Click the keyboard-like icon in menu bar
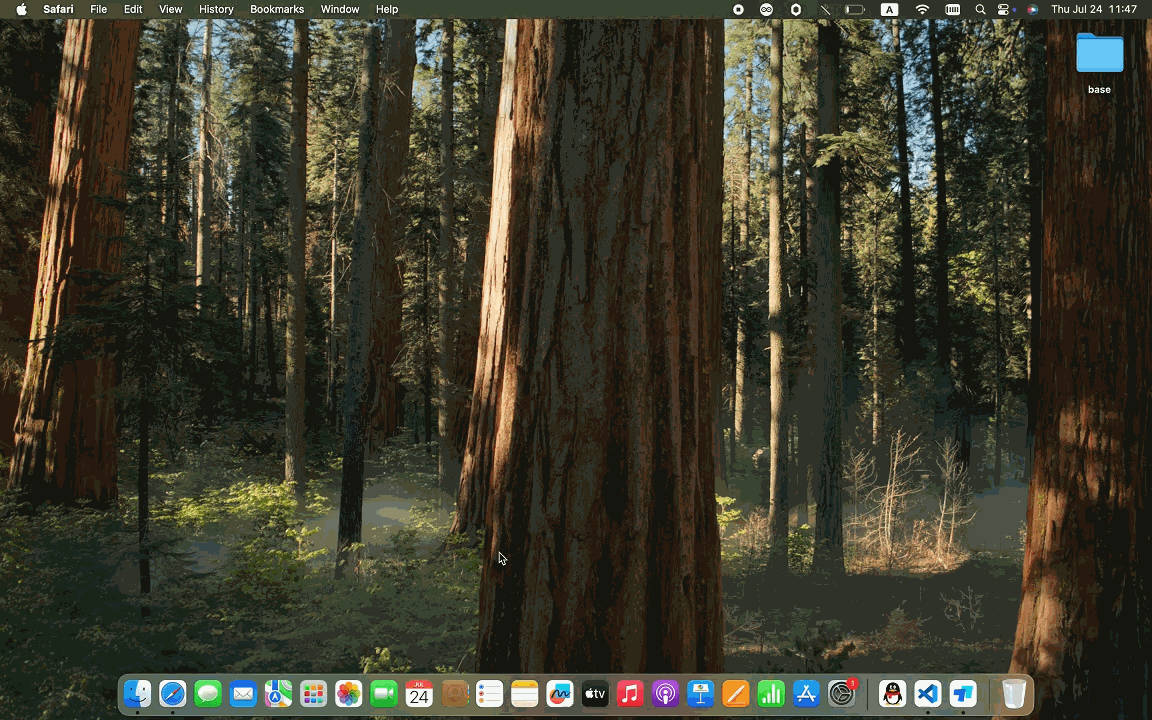 pyautogui.click(x=953, y=9)
